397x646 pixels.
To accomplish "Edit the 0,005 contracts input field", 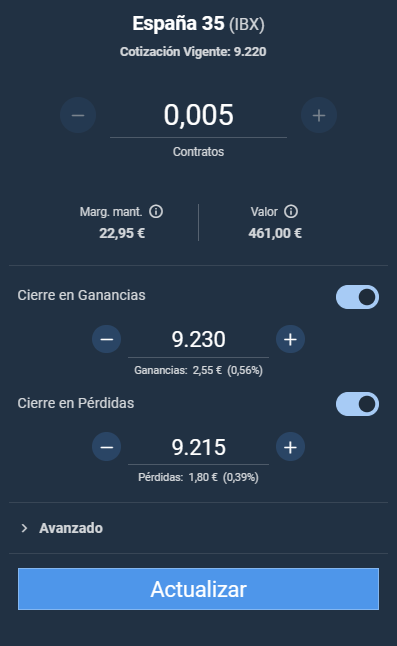I will point(198,115).
